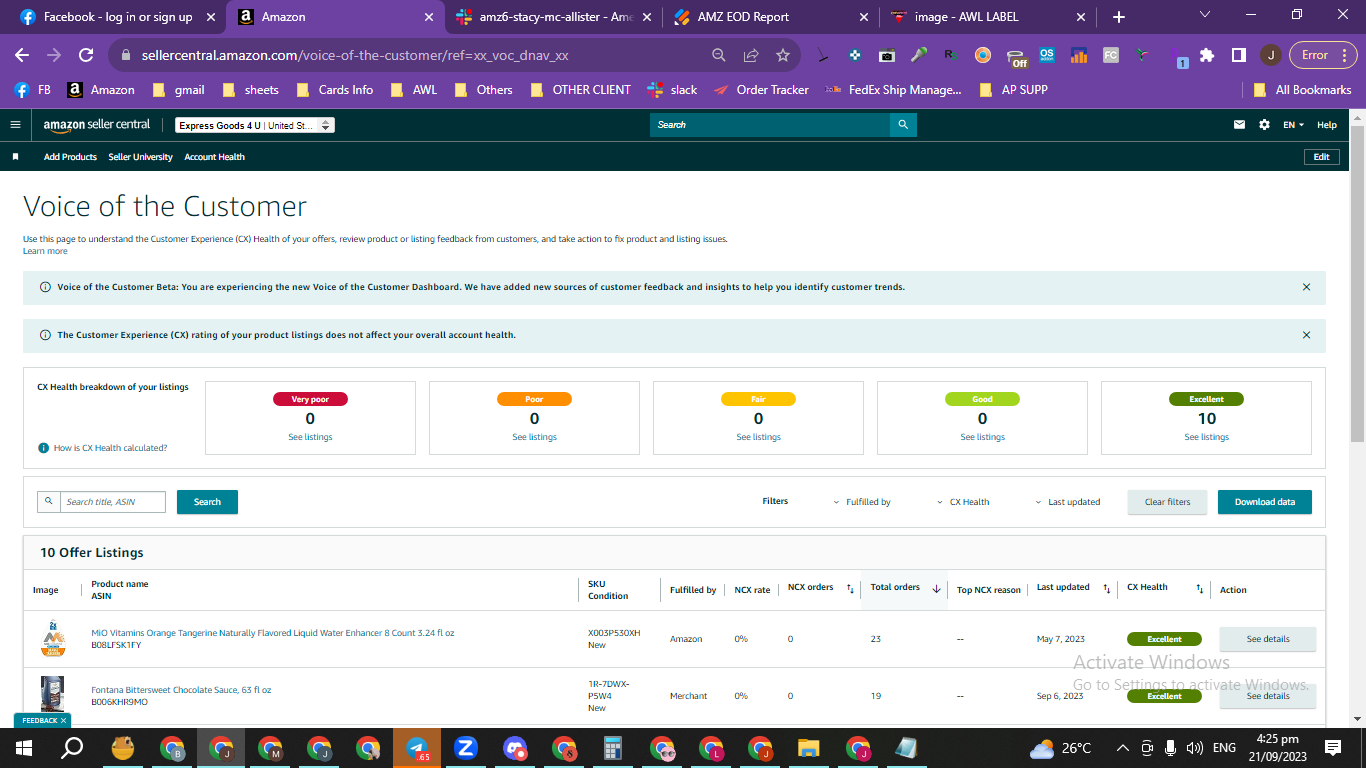Screen dimensions: 1366x768
Task: Click the info icon in the CX rating banner
Action: (x=44, y=335)
